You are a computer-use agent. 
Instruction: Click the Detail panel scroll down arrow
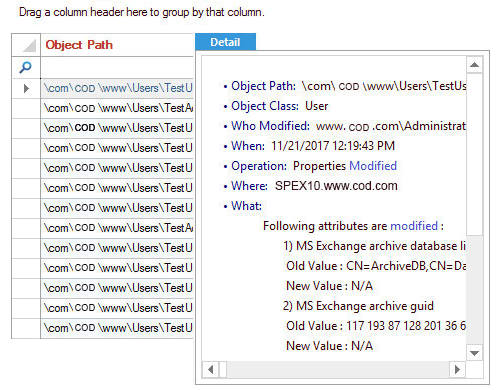click(474, 353)
